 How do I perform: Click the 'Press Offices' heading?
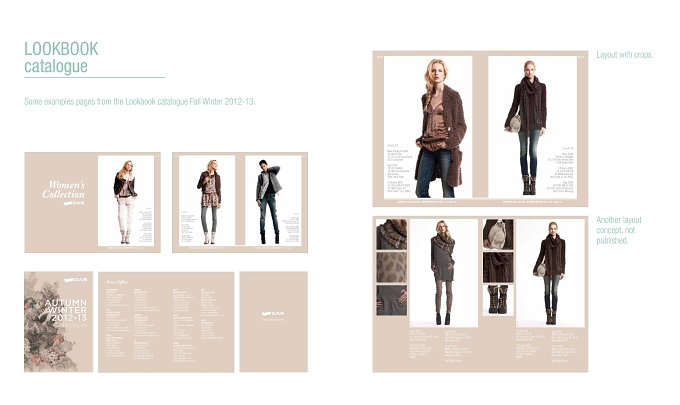tap(117, 282)
